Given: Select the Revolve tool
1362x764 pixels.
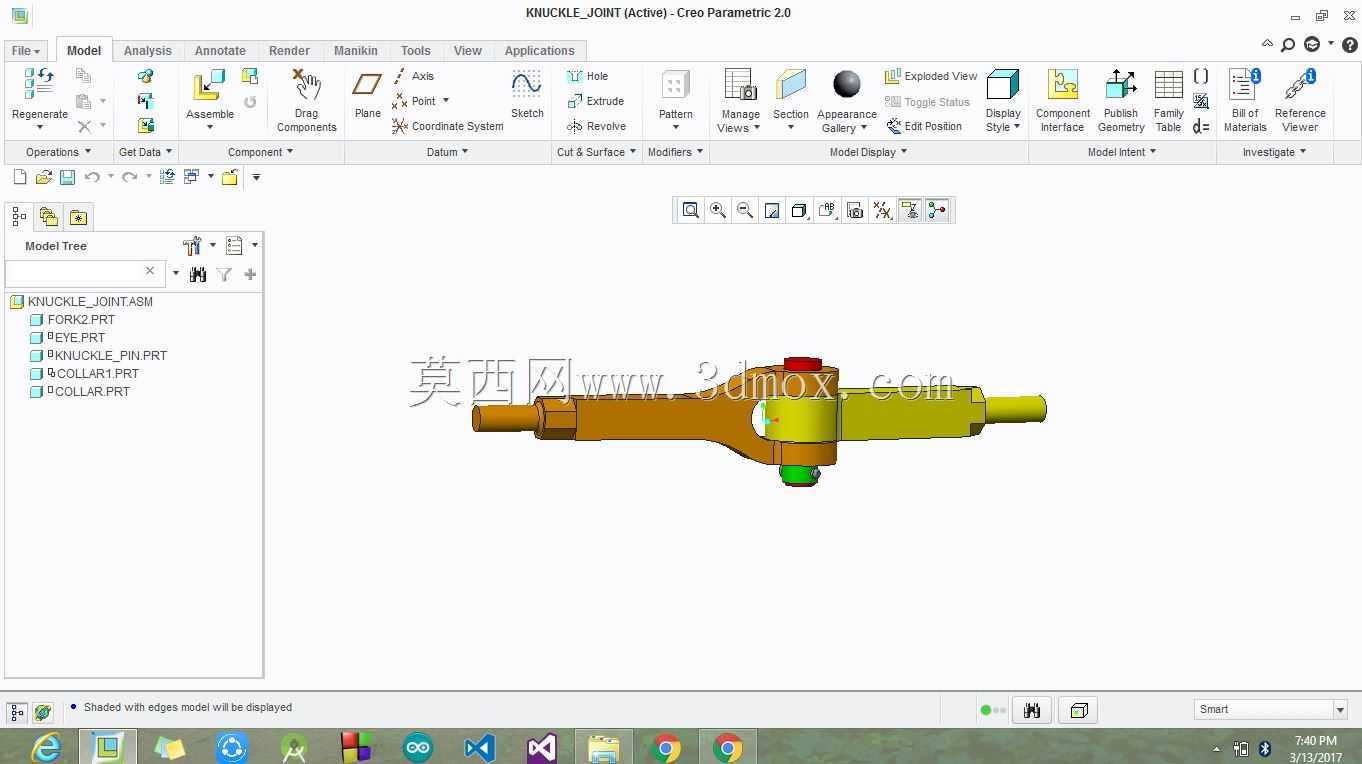Looking at the screenshot, I should (x=596, y=126).
